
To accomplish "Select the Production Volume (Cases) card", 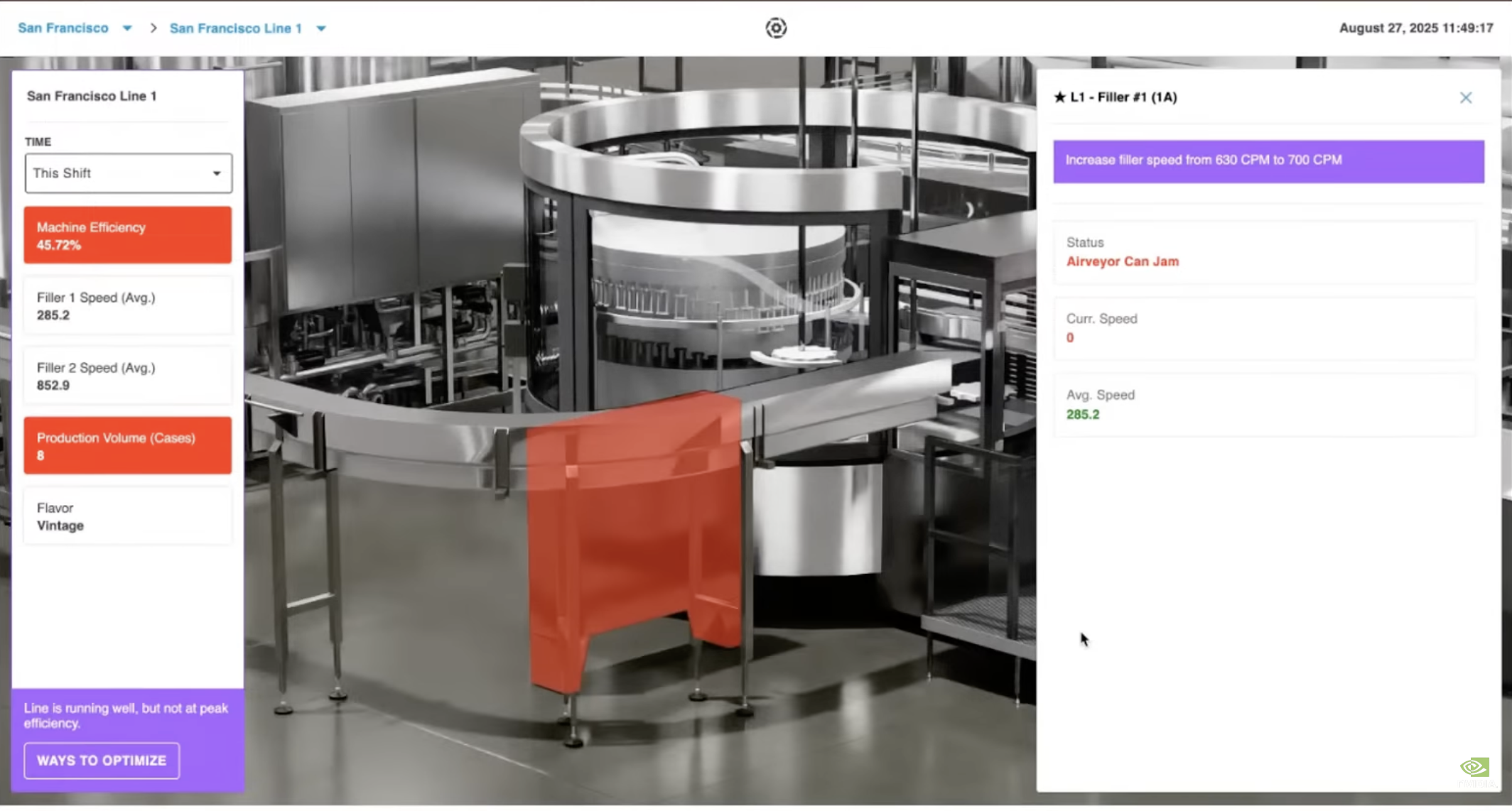I will 128,445.
